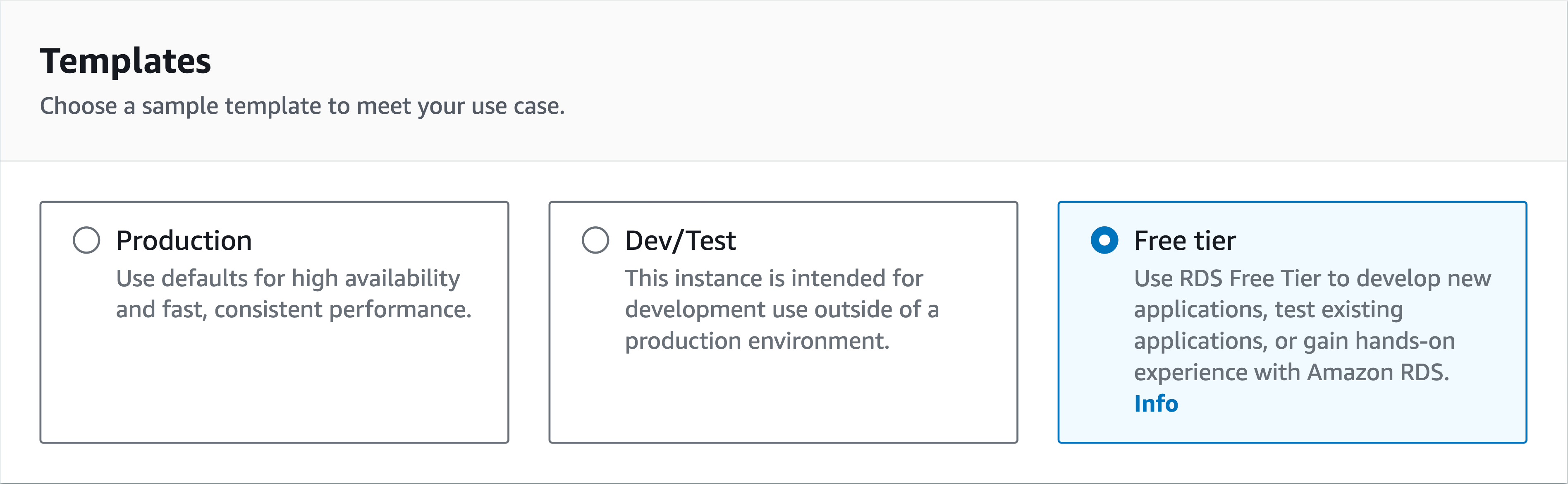Click 'applications, test existing' line in Free tier
Image resolution: width=1568 pixels, height=484 pixels.
(x=1268, y=310)
